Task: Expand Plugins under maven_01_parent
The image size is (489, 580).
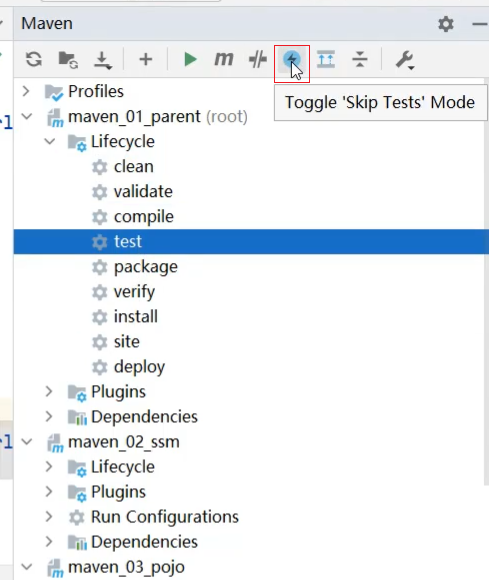Action: [x=49, y=391]
